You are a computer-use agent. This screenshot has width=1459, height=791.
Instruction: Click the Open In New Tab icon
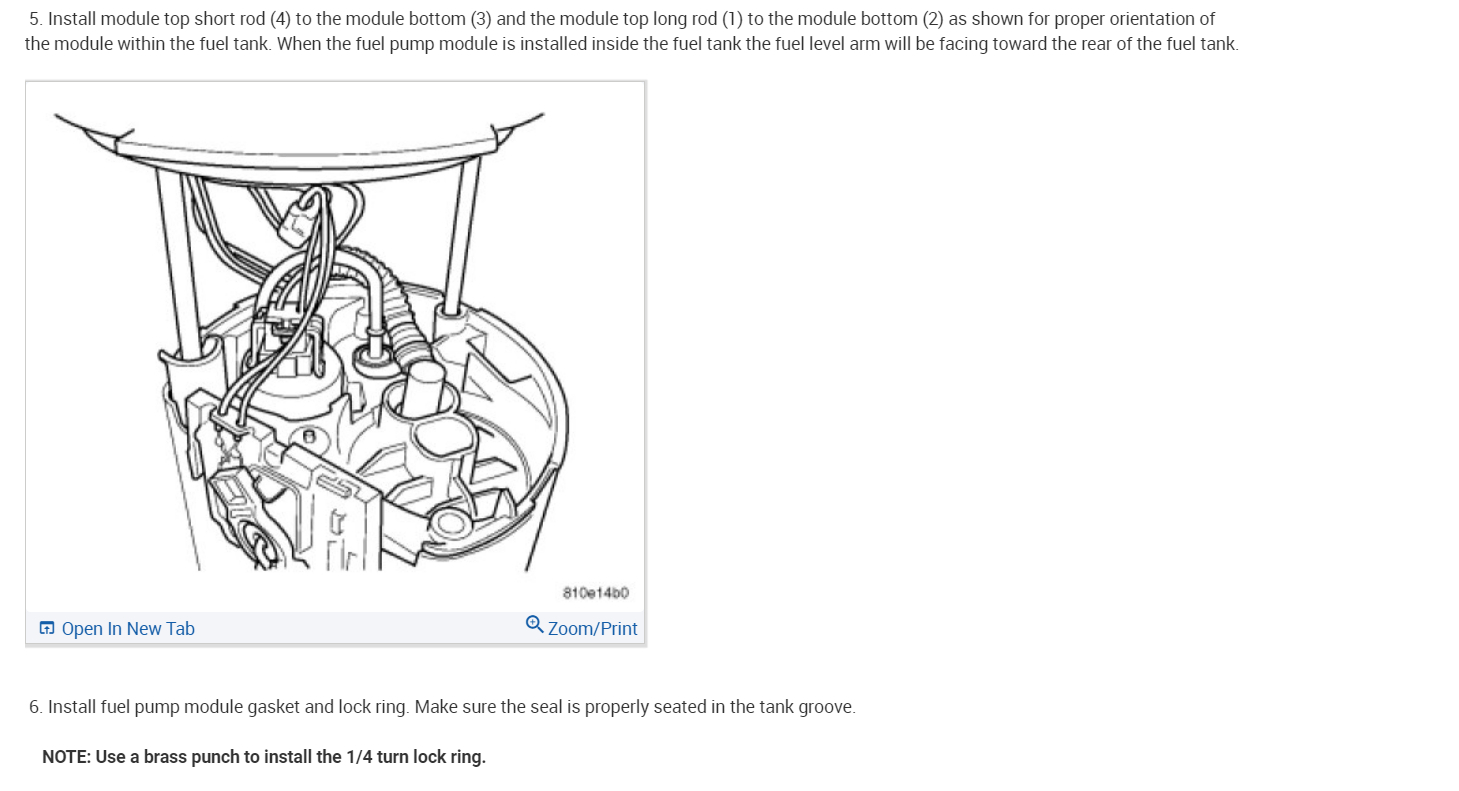click(x=46, y=628)
